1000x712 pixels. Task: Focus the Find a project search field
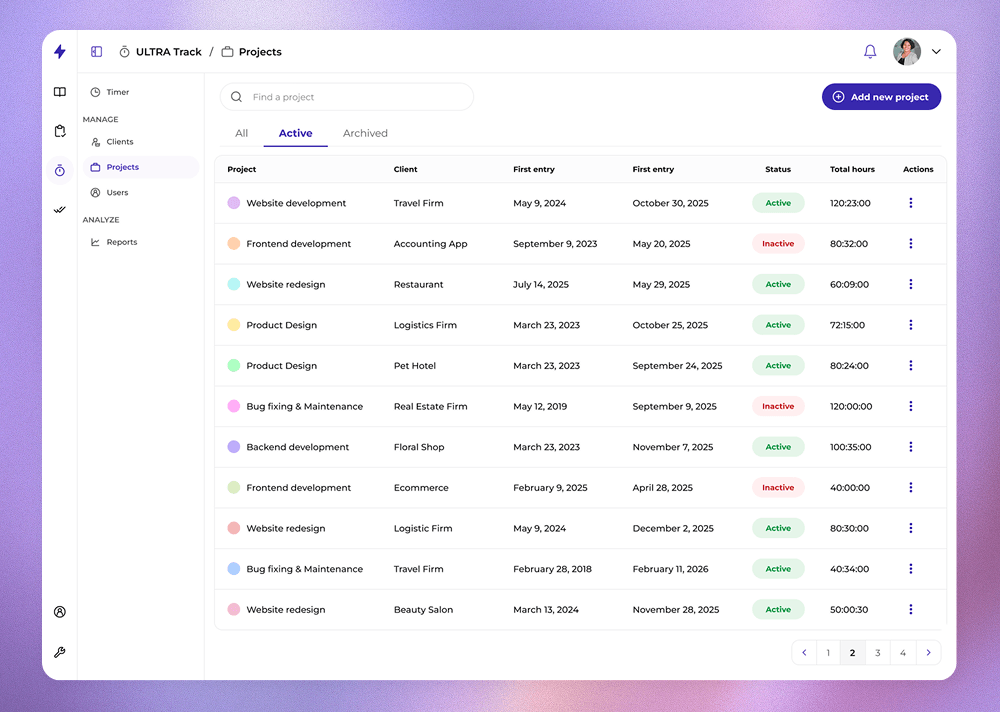click(347, 97)
